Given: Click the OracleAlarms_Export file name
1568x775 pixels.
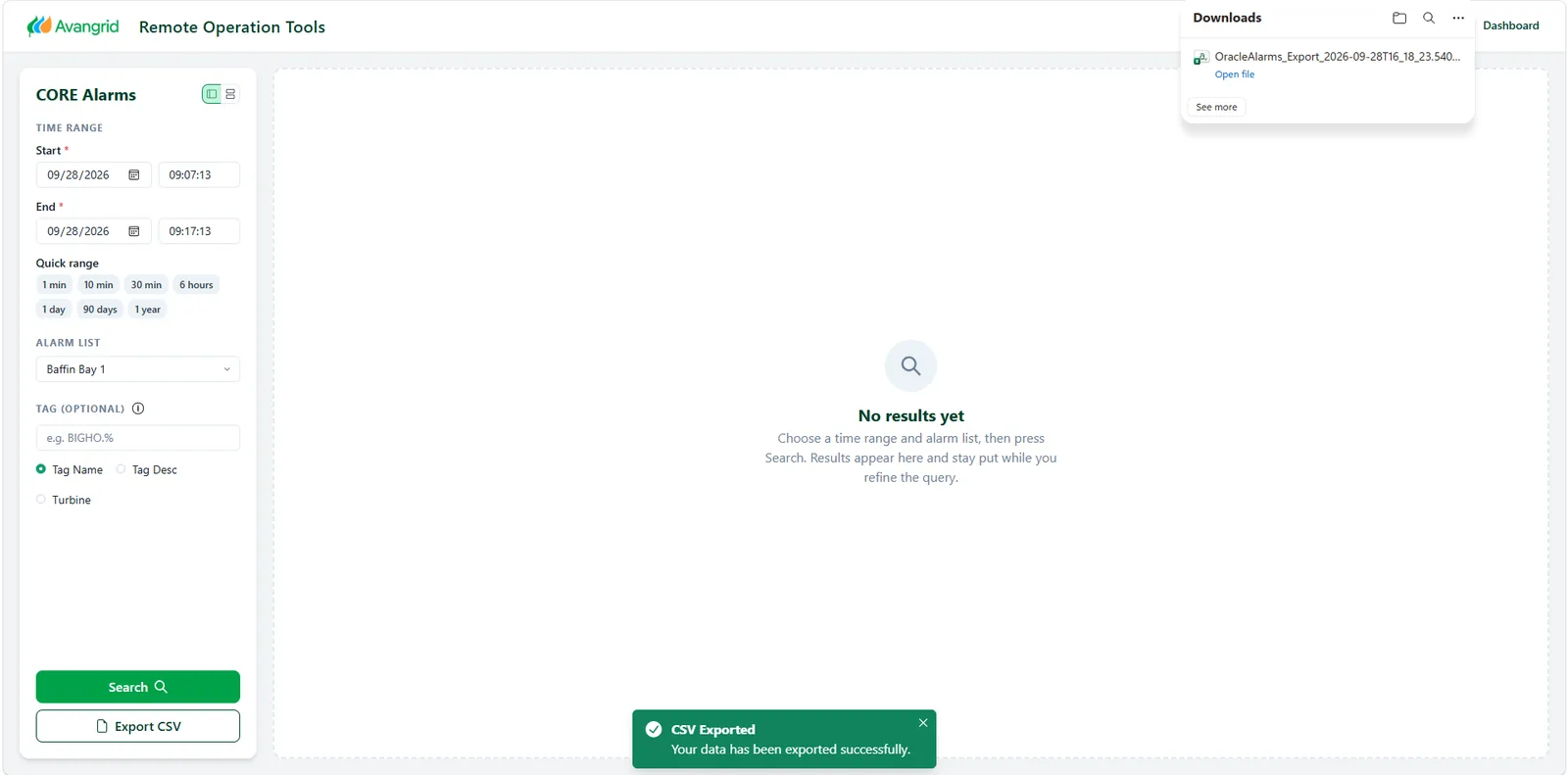Looking at the screenshot, I should (1338, 57).
